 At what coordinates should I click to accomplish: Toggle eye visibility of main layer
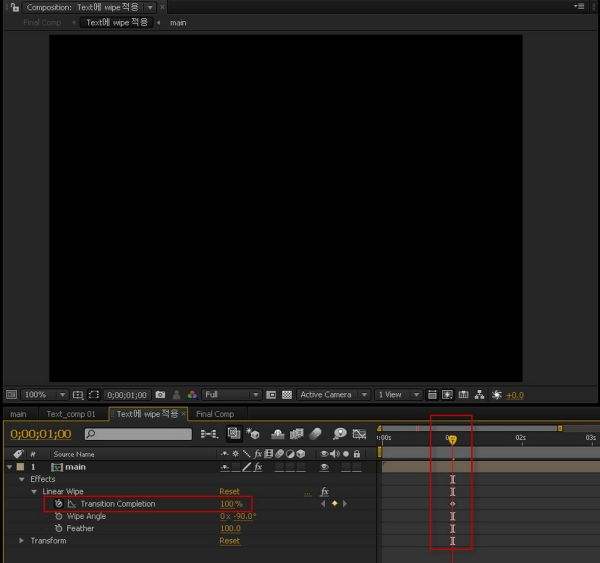pos(324,467)
